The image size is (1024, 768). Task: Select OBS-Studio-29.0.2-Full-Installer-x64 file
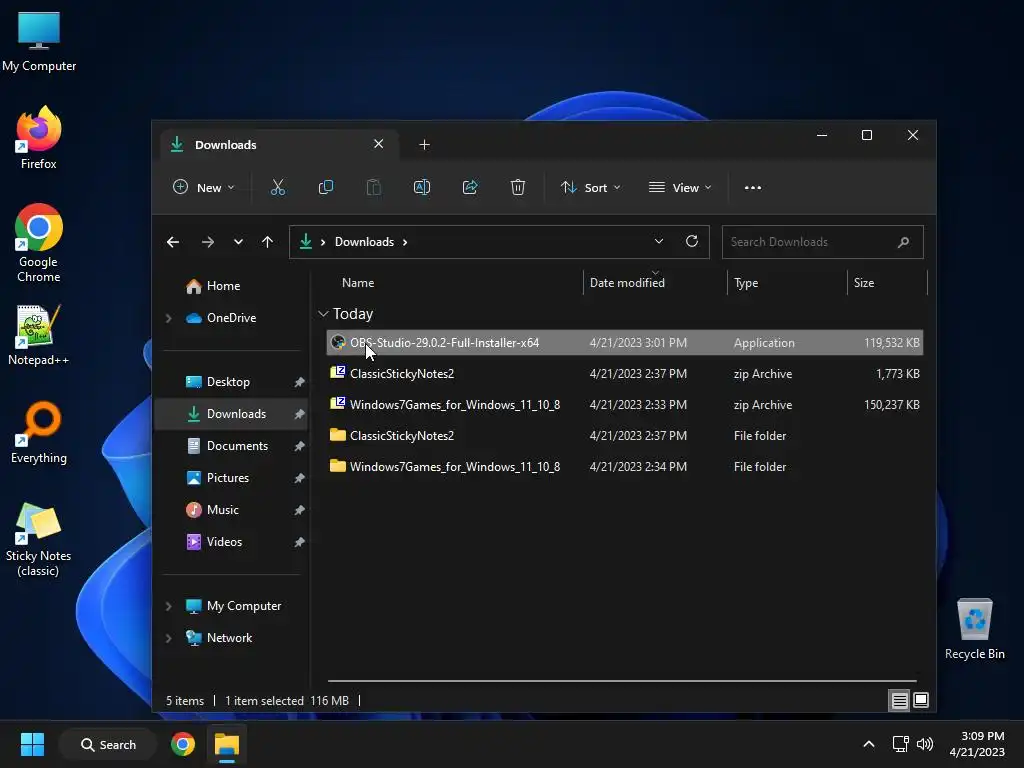(624, 343)
